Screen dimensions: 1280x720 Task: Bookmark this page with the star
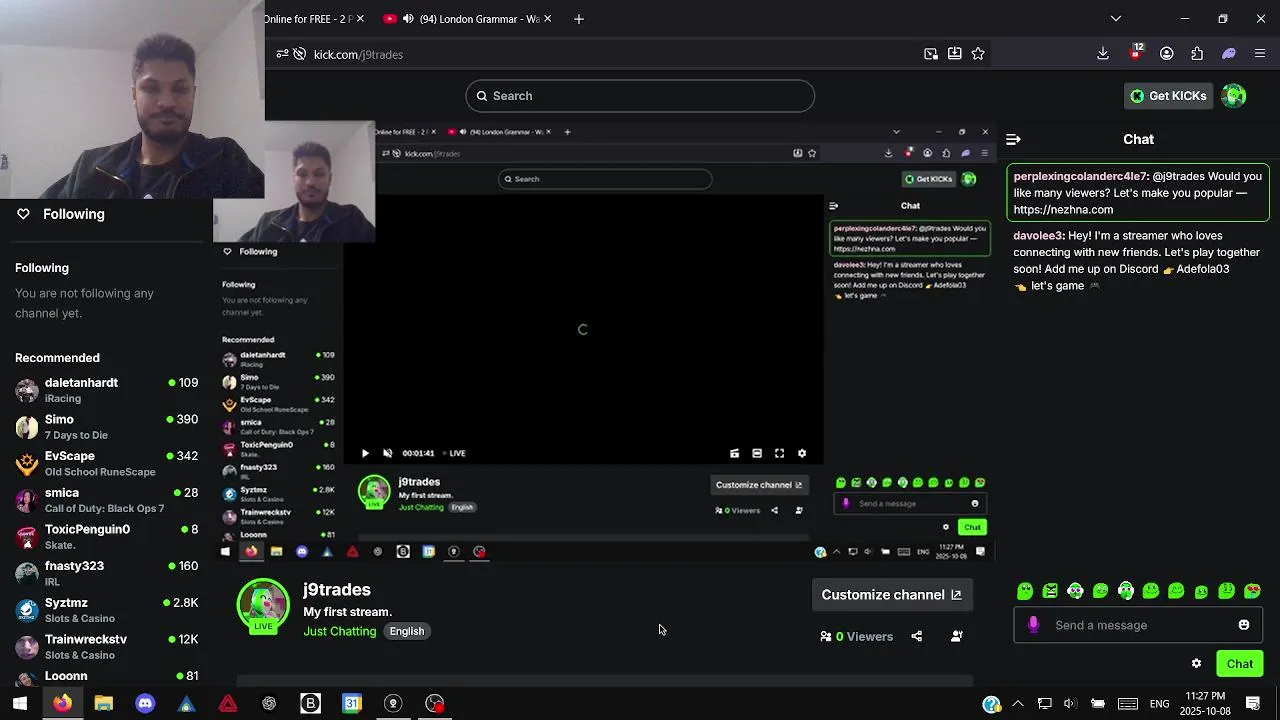[978, 54]
